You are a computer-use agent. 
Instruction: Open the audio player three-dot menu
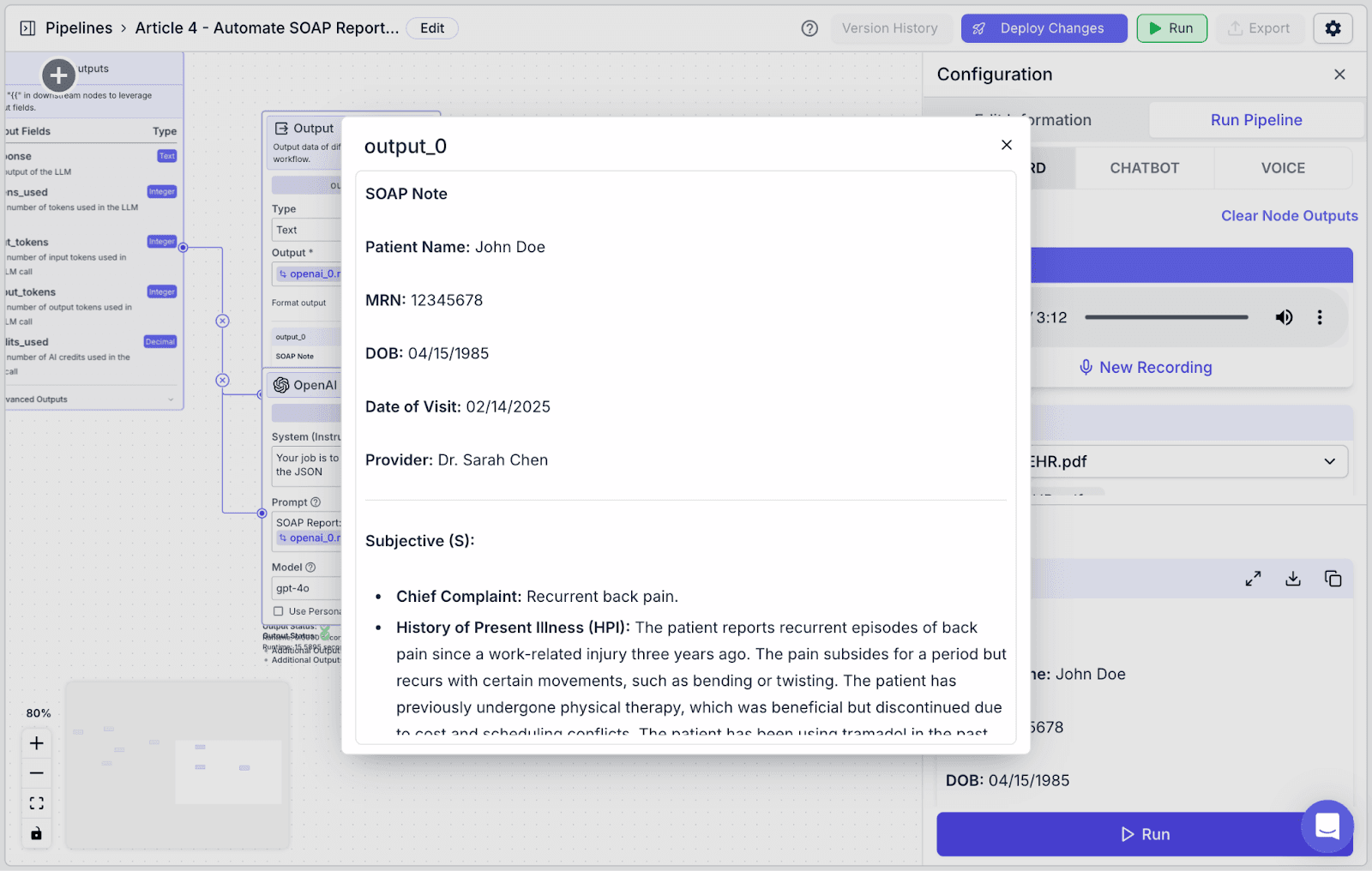1320,317
